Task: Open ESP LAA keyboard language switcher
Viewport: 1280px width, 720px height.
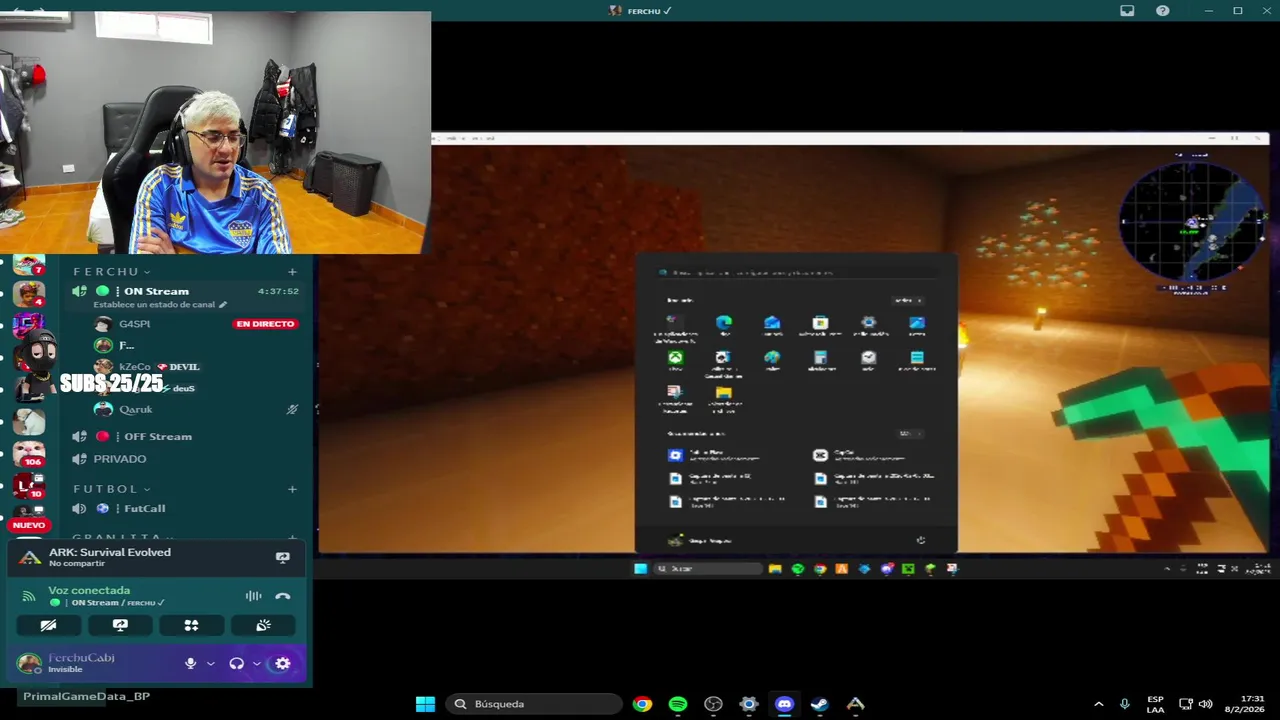Action: click(1155, 704)
